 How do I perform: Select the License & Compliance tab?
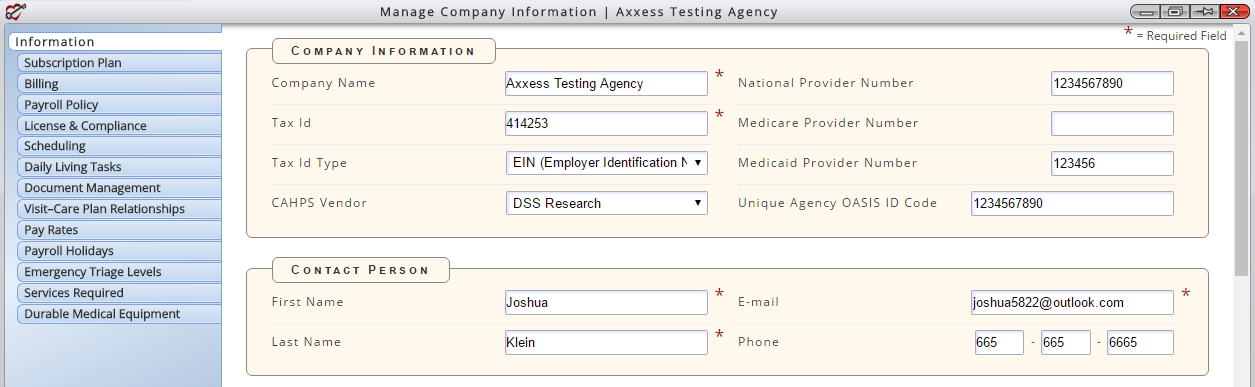point(119,126)
